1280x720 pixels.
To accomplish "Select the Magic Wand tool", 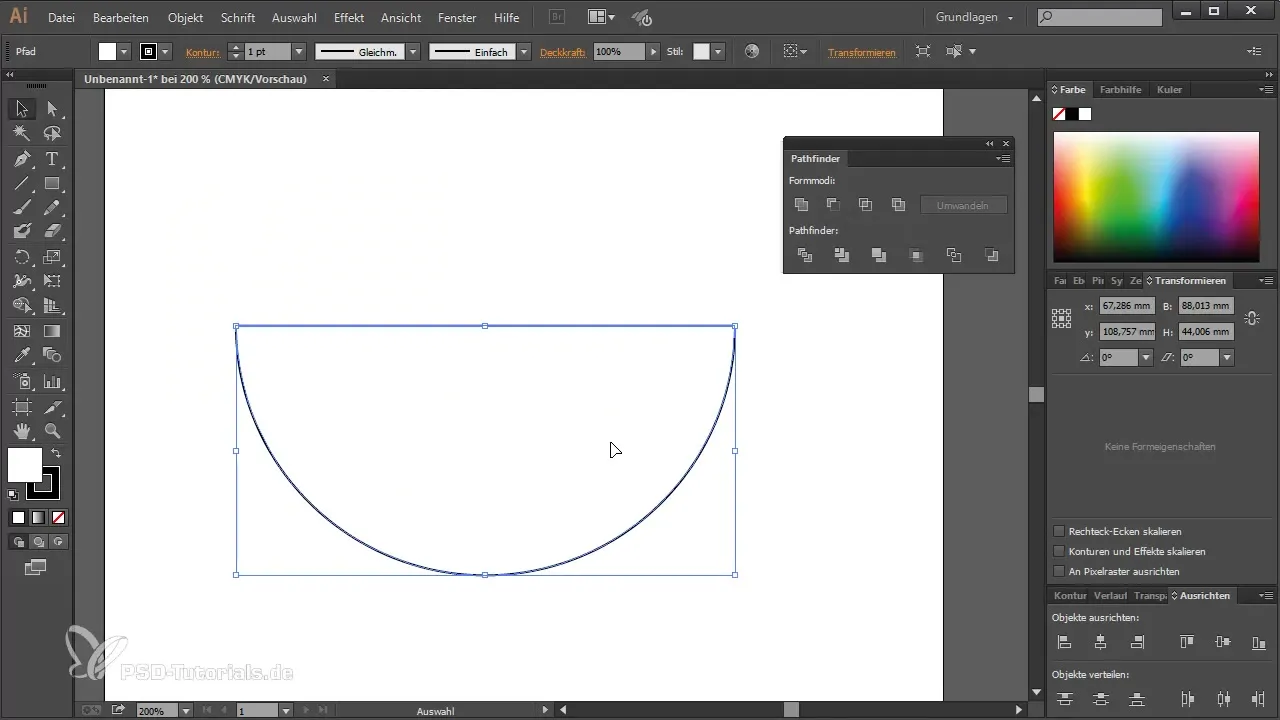I will coord(22,134).
